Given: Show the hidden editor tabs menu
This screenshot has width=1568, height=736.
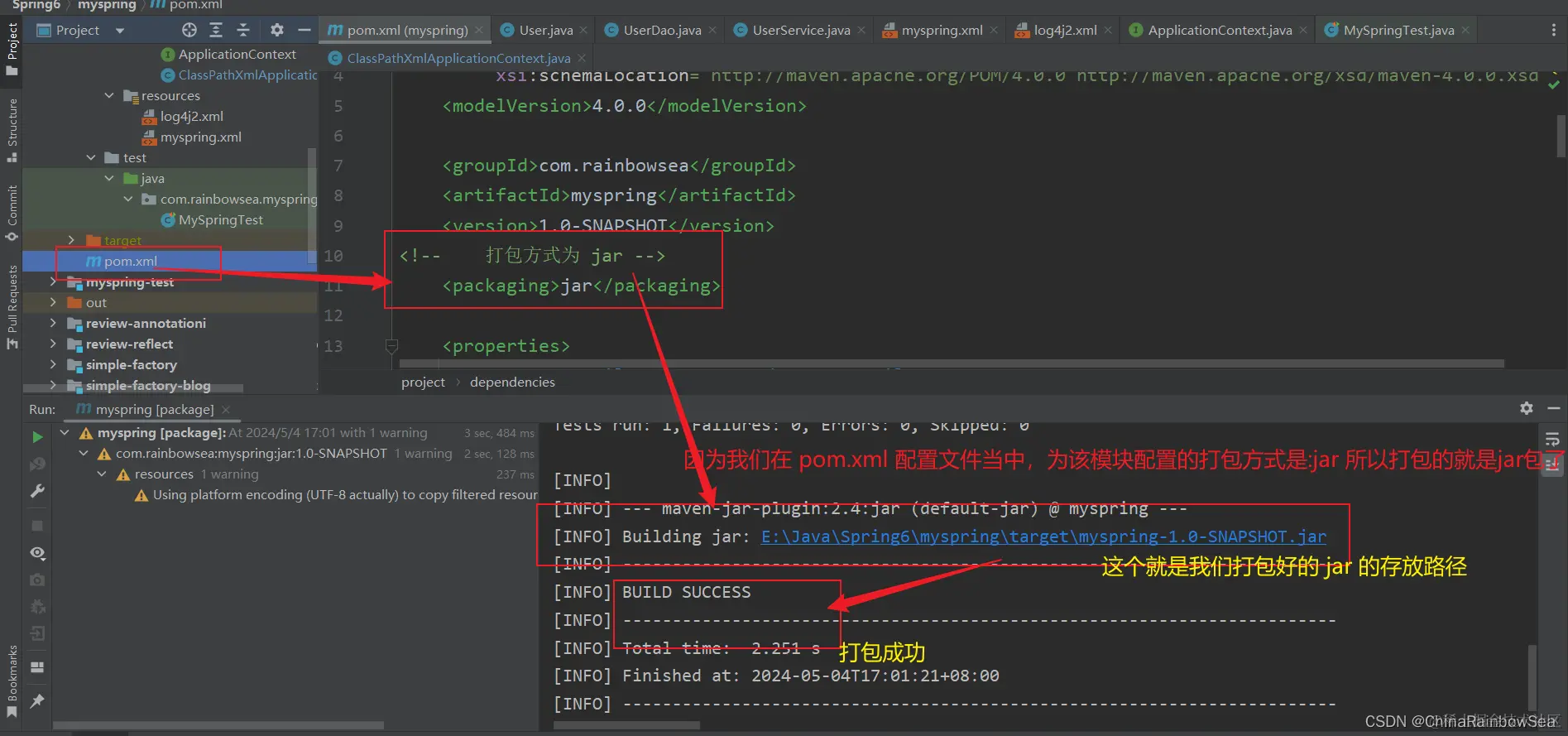Looking at the screenshot, I should [1553, 30].
